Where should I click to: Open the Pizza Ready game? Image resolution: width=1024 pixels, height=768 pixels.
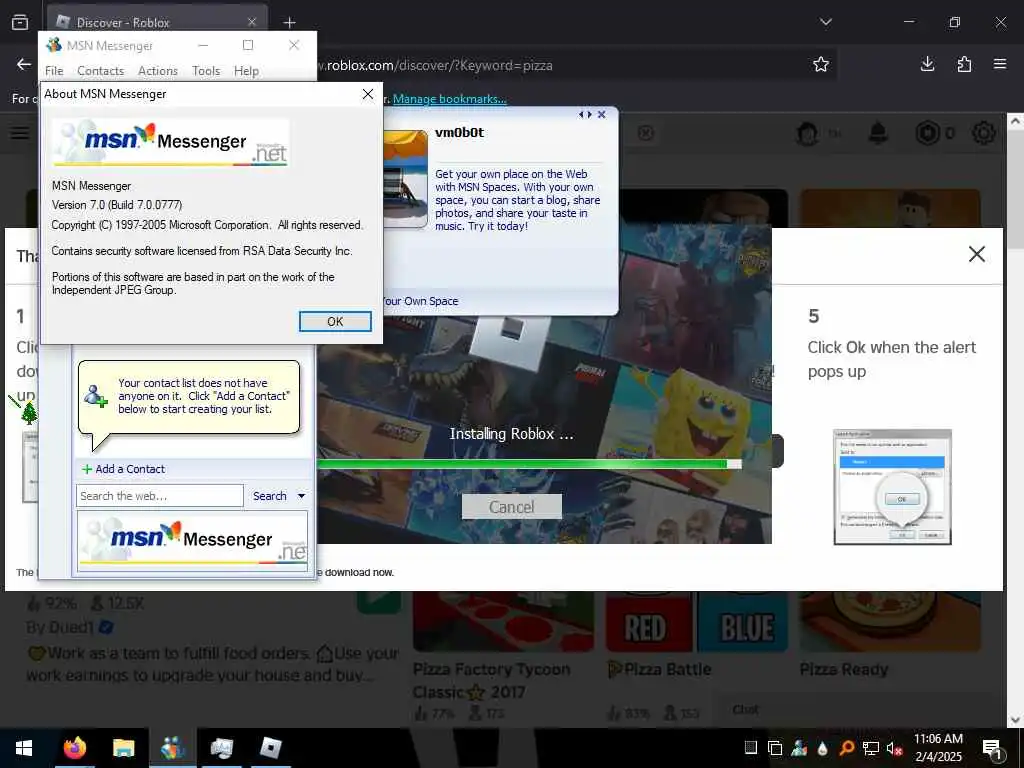pos(844,669)
